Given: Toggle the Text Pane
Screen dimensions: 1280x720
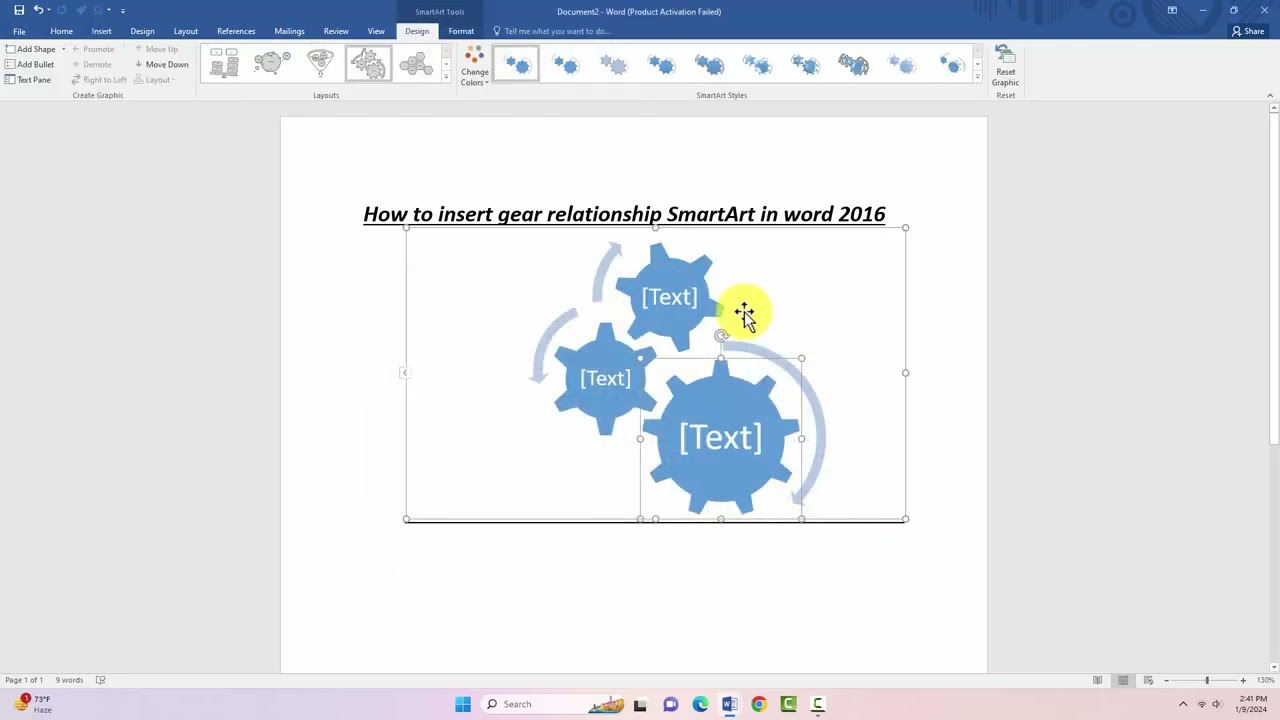Looking at the screenshot, I should (27, 80).
